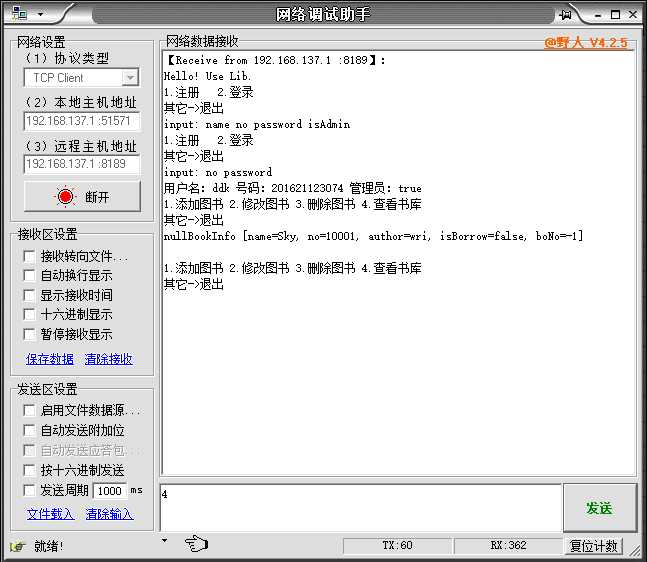Click the 清除接收 link
This screenshot has width=647, height=562.
tap(109, 359)
